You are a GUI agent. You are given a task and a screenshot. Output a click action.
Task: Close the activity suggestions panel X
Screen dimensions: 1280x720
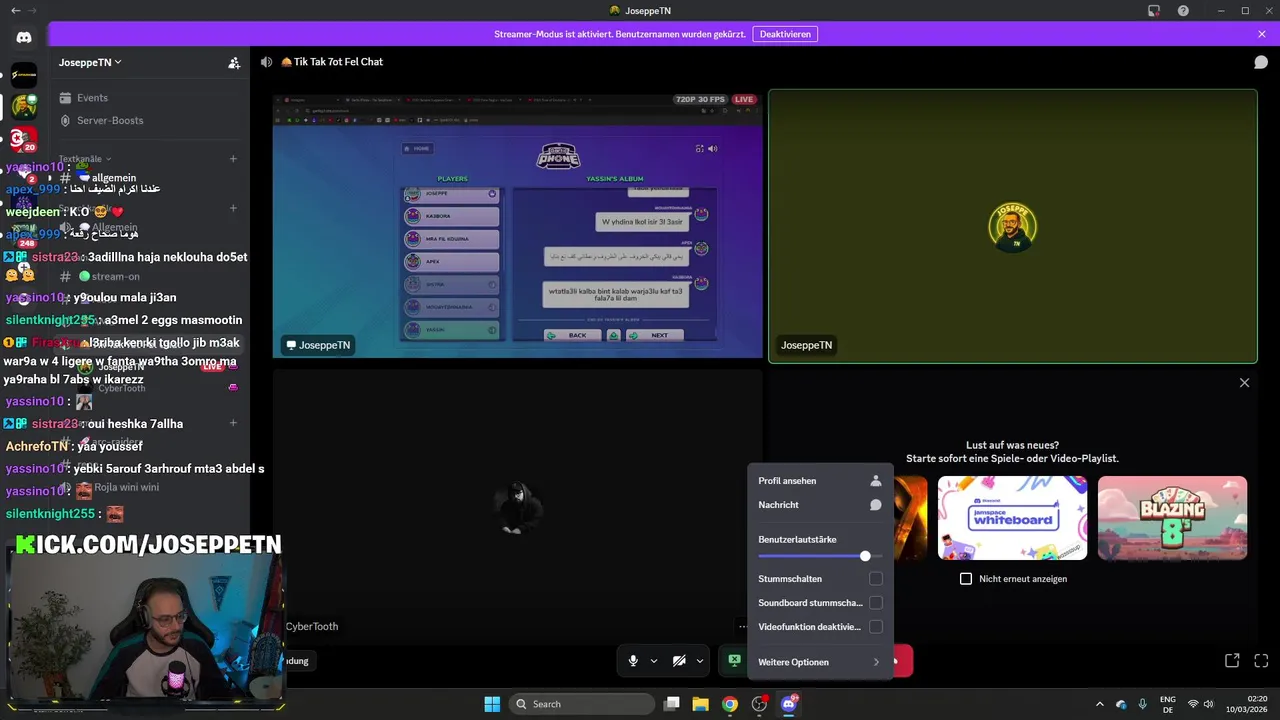tap(1244, 383)
